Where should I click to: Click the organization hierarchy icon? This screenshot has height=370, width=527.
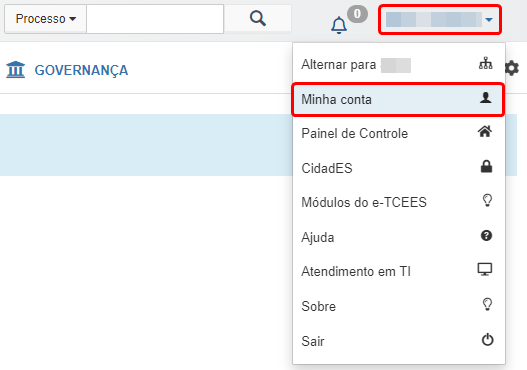click(486, 63)
